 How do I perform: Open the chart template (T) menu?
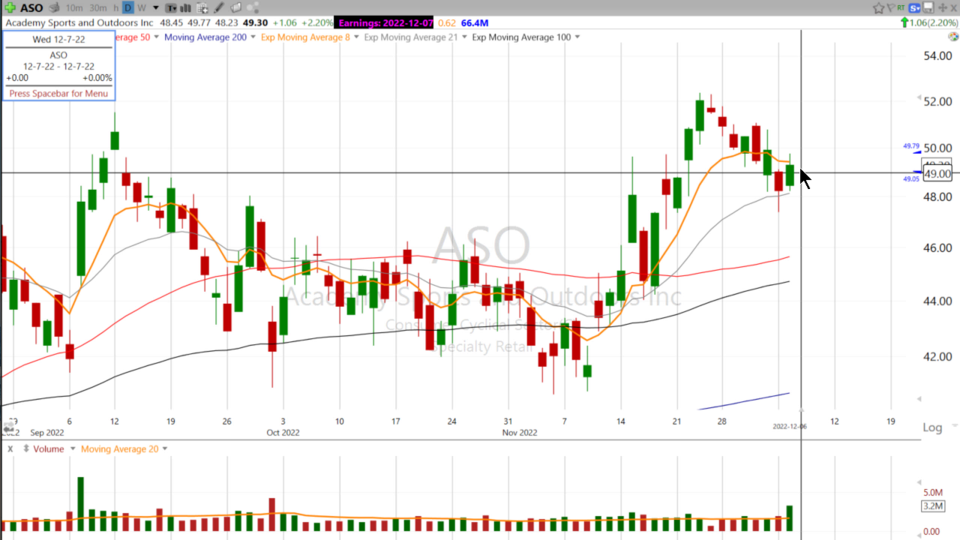coord(171,8)
